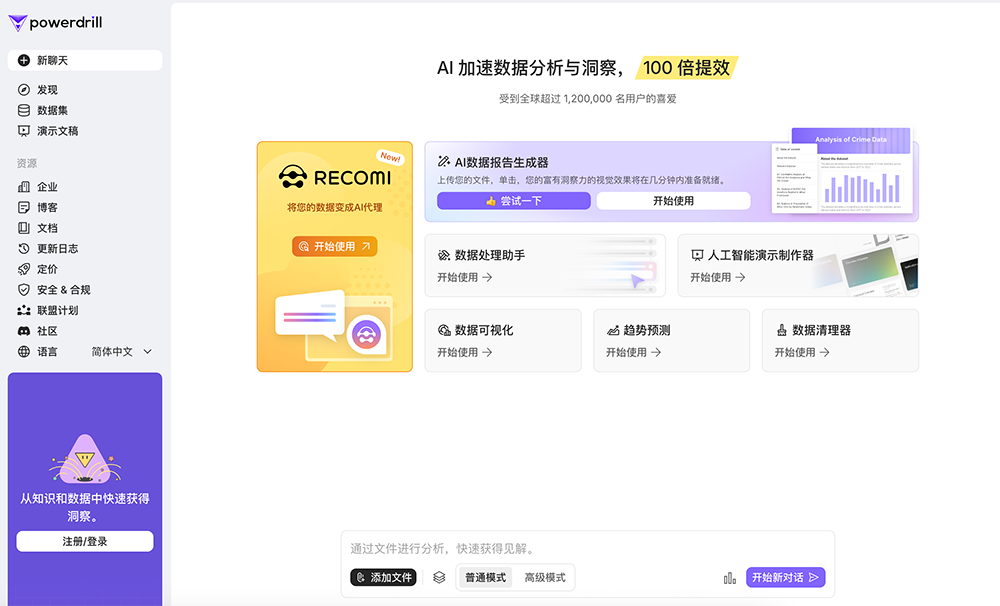Click the 联盟计划 people icon

tap(24, 310)
